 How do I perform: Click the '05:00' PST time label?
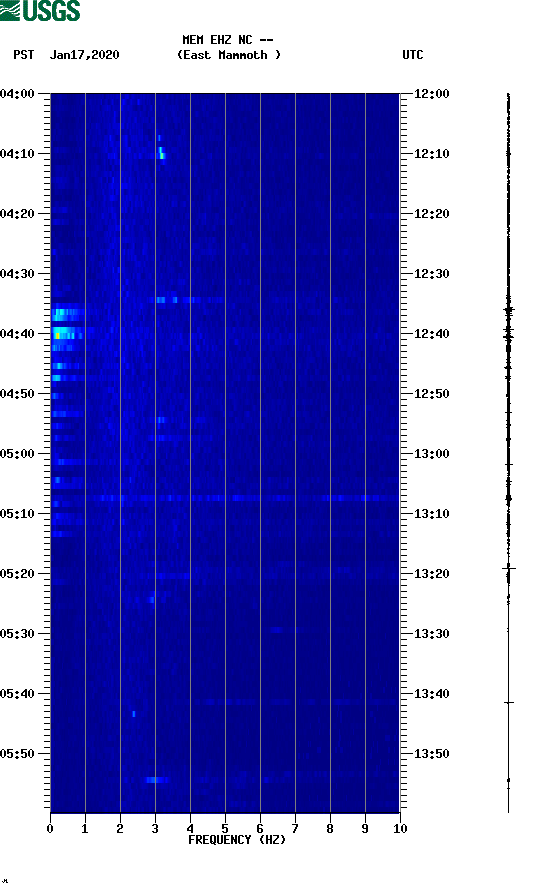click(x=18, y=454)
